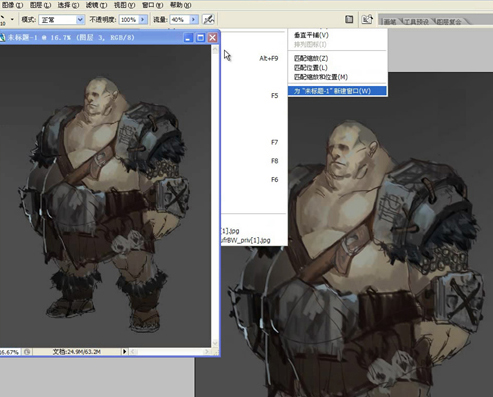
Task: Choose 垂直平铺(V) in submenu
Action: click(337, 35)
